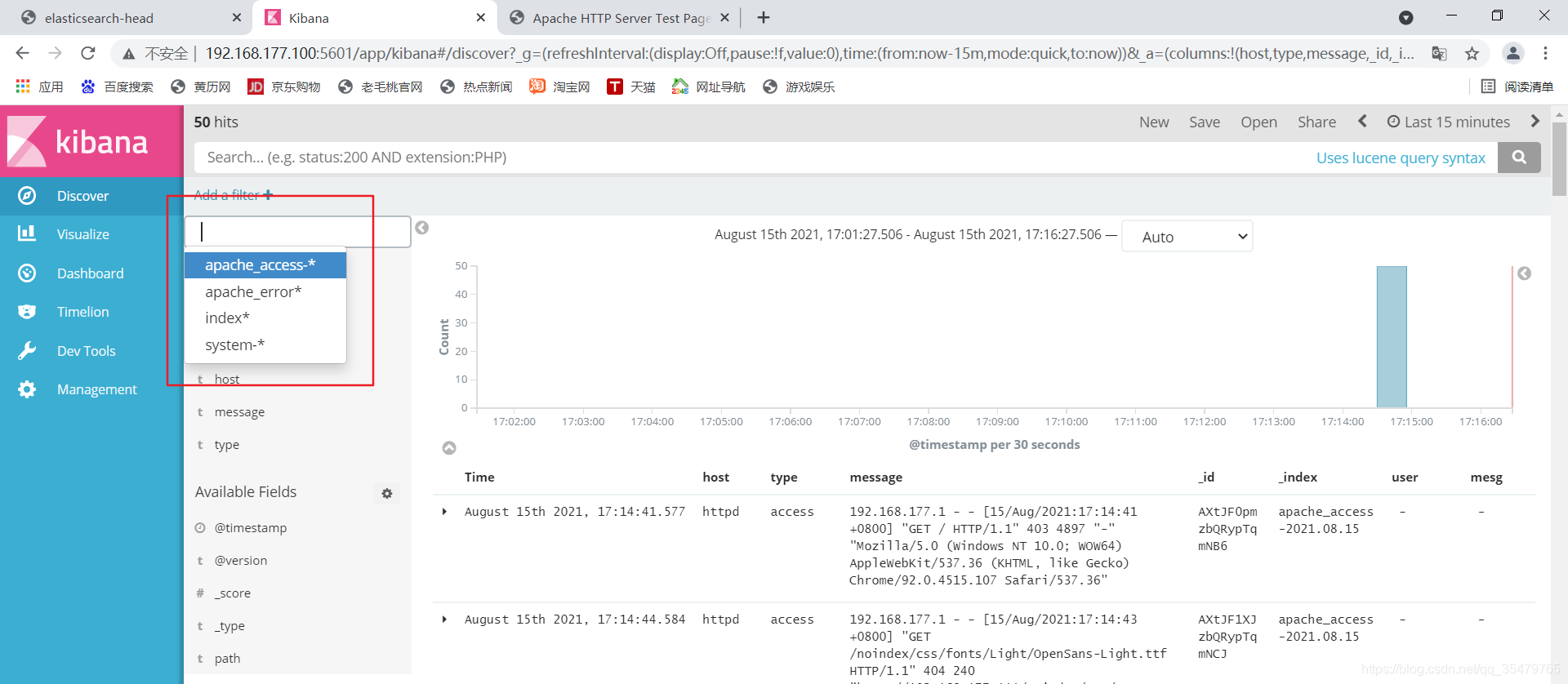Sort by Time column header
The image size is (1568, 684).
[x=479, y=477]
